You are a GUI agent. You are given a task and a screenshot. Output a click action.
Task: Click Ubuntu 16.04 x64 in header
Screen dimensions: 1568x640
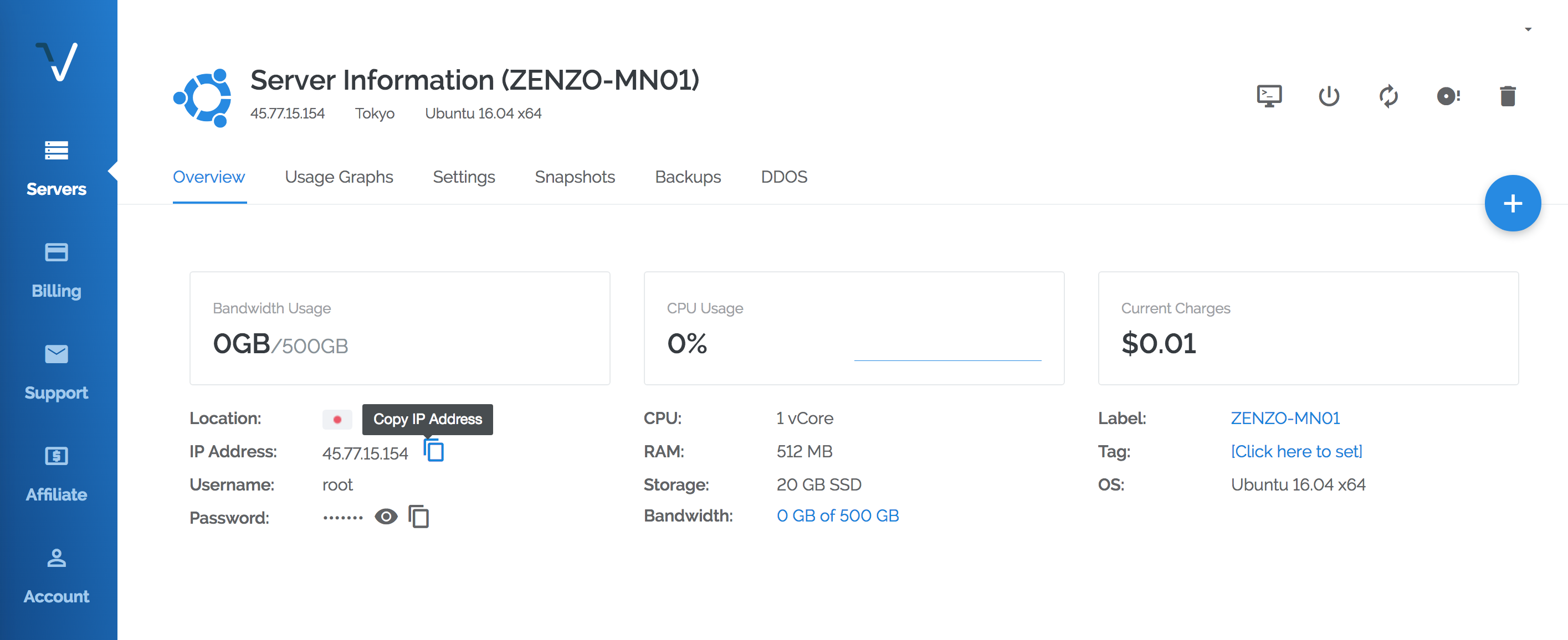pos(483,113)
